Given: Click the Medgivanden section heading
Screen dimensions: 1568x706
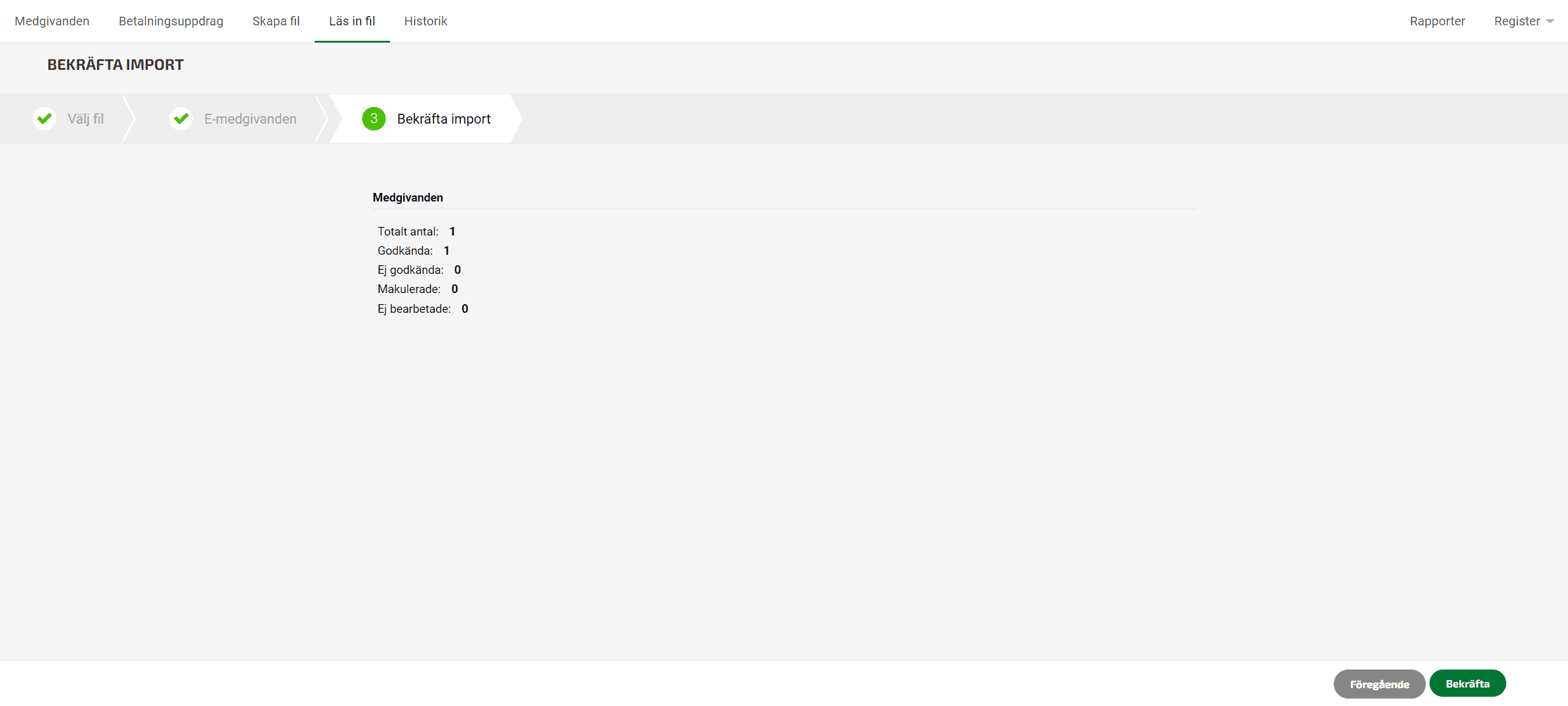Looking at the screenshot, I should click(x=408, y=198).
